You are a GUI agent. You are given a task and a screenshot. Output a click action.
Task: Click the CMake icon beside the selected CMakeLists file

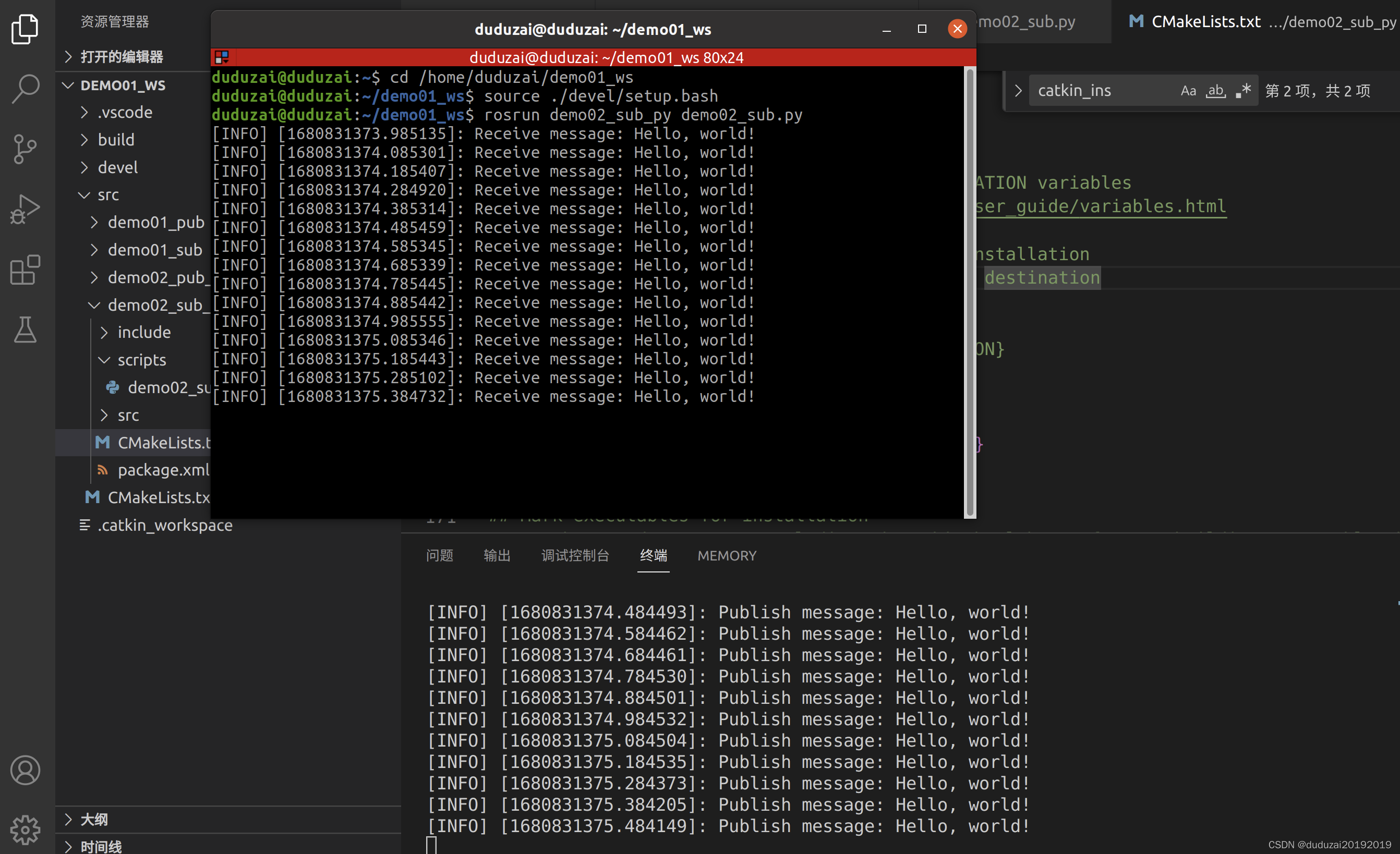102,442
